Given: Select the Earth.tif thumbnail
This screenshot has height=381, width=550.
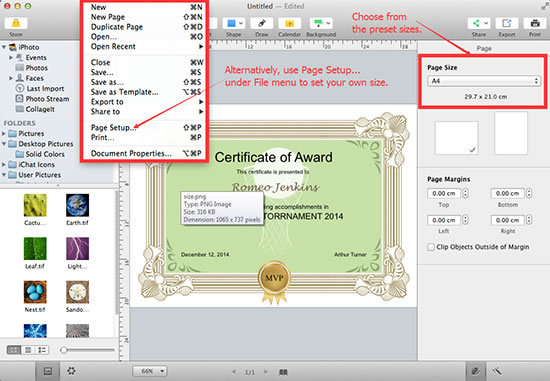Looking at the screenshot, I should pyautogui.click(x=77, y=205).
